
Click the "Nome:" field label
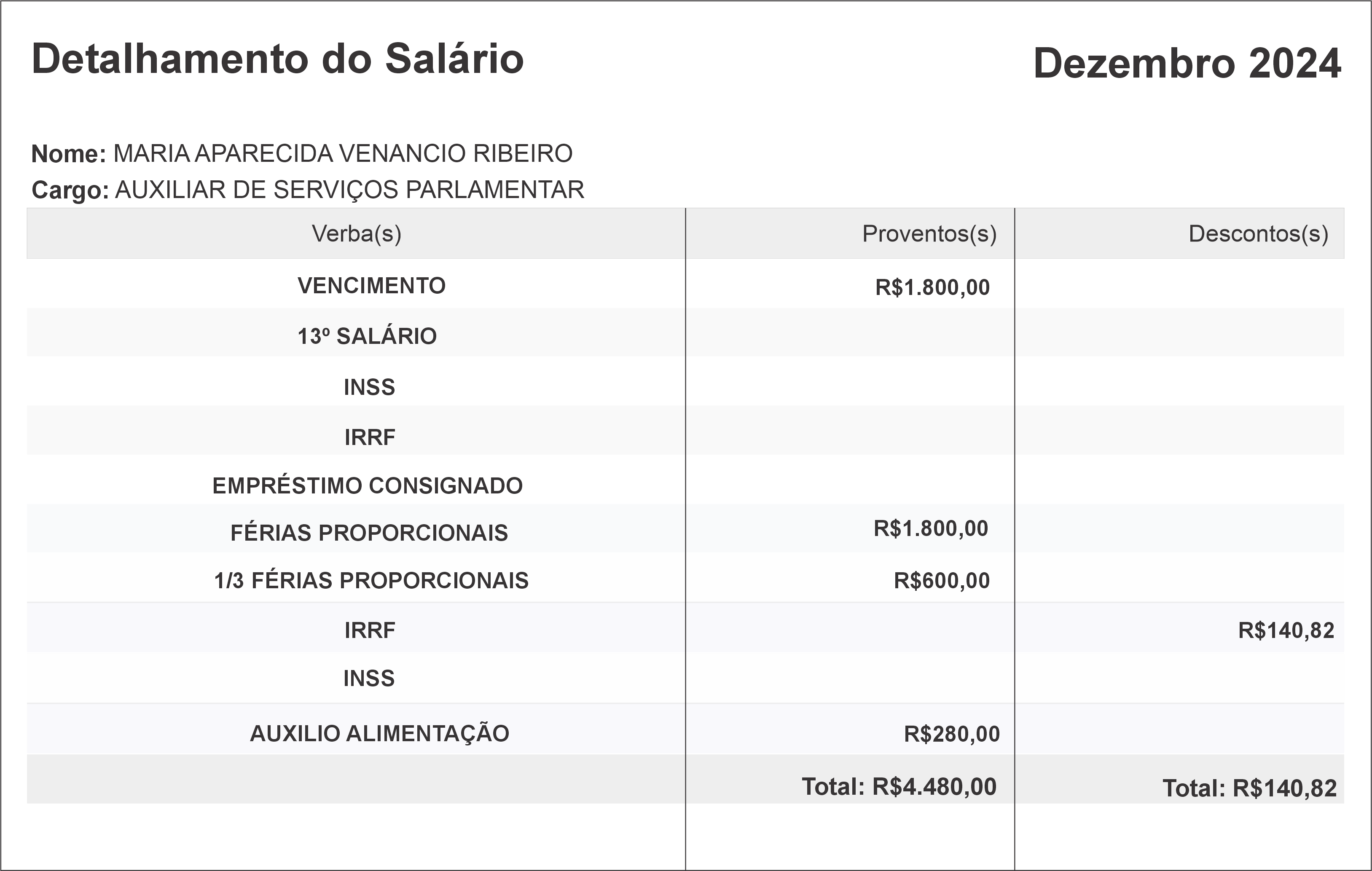[x=68, y=154]
